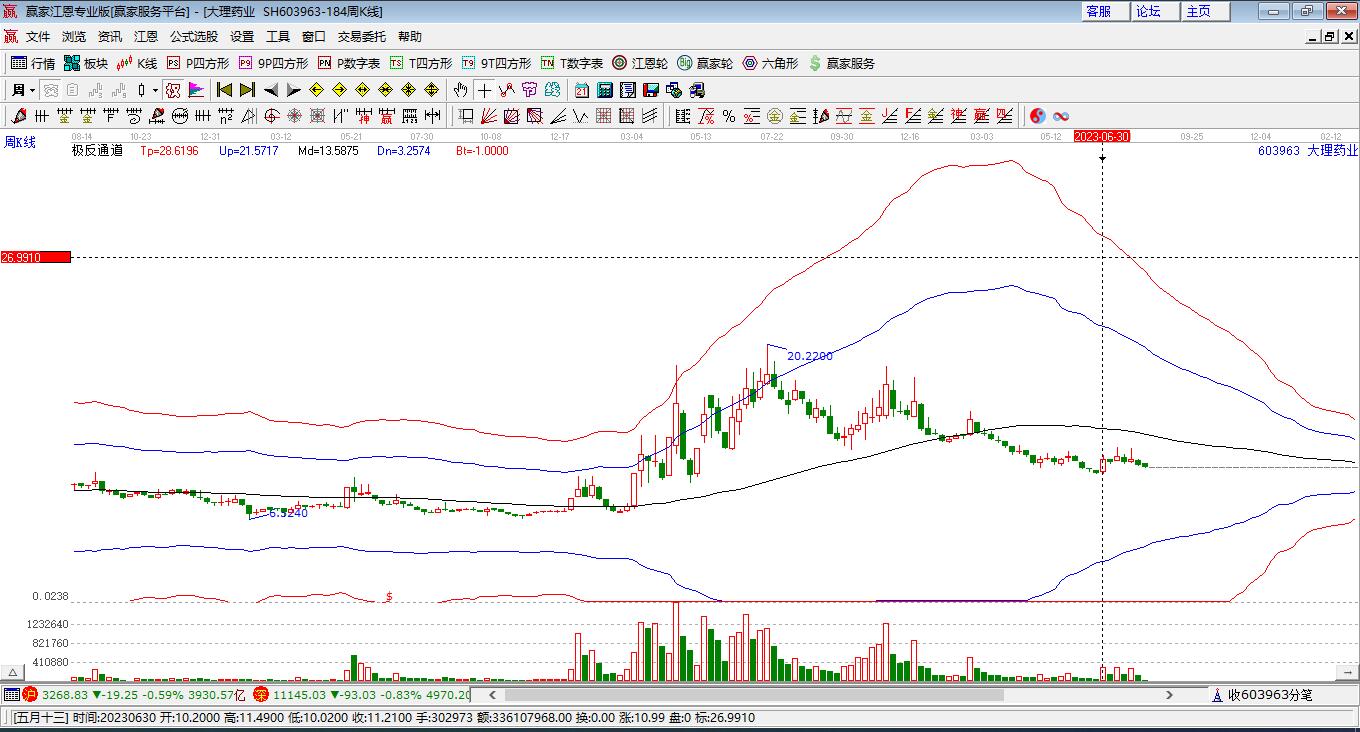Open the 浏览 menu
Screen dimensions: 1360x732
click(x=74, y=36)
